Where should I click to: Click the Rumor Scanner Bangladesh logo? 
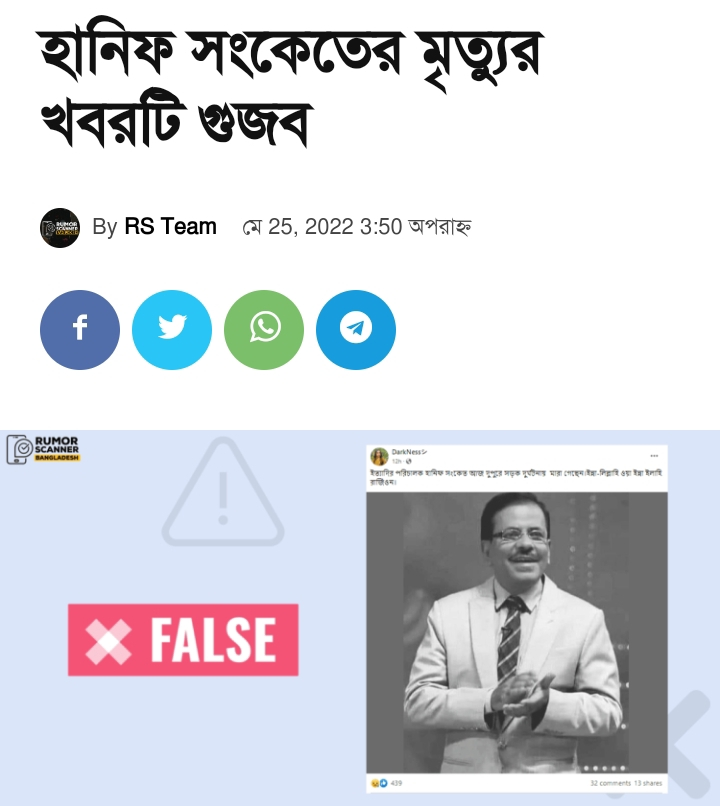(x=43, y=449)
